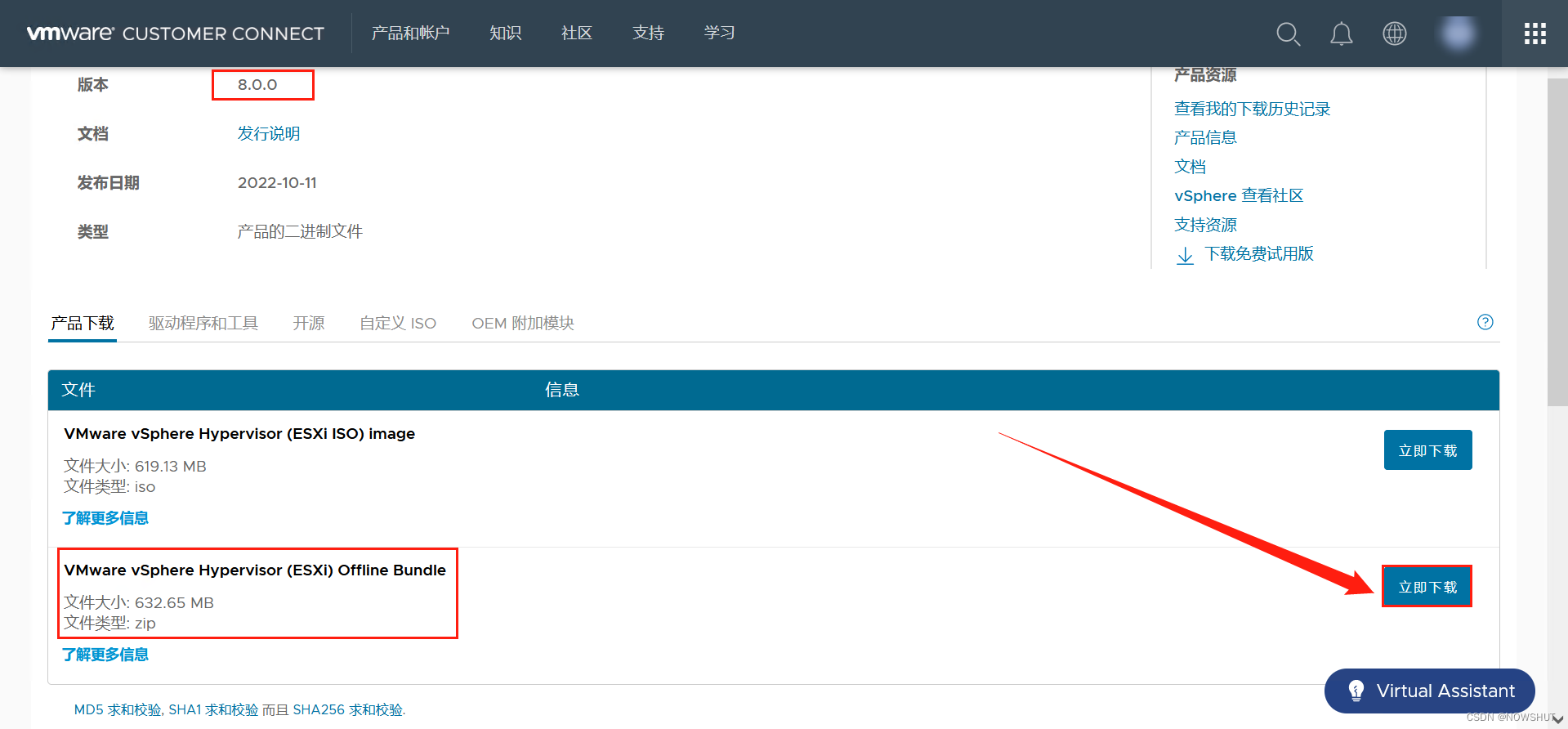Switch to the 开源 tab

(309, 324)
